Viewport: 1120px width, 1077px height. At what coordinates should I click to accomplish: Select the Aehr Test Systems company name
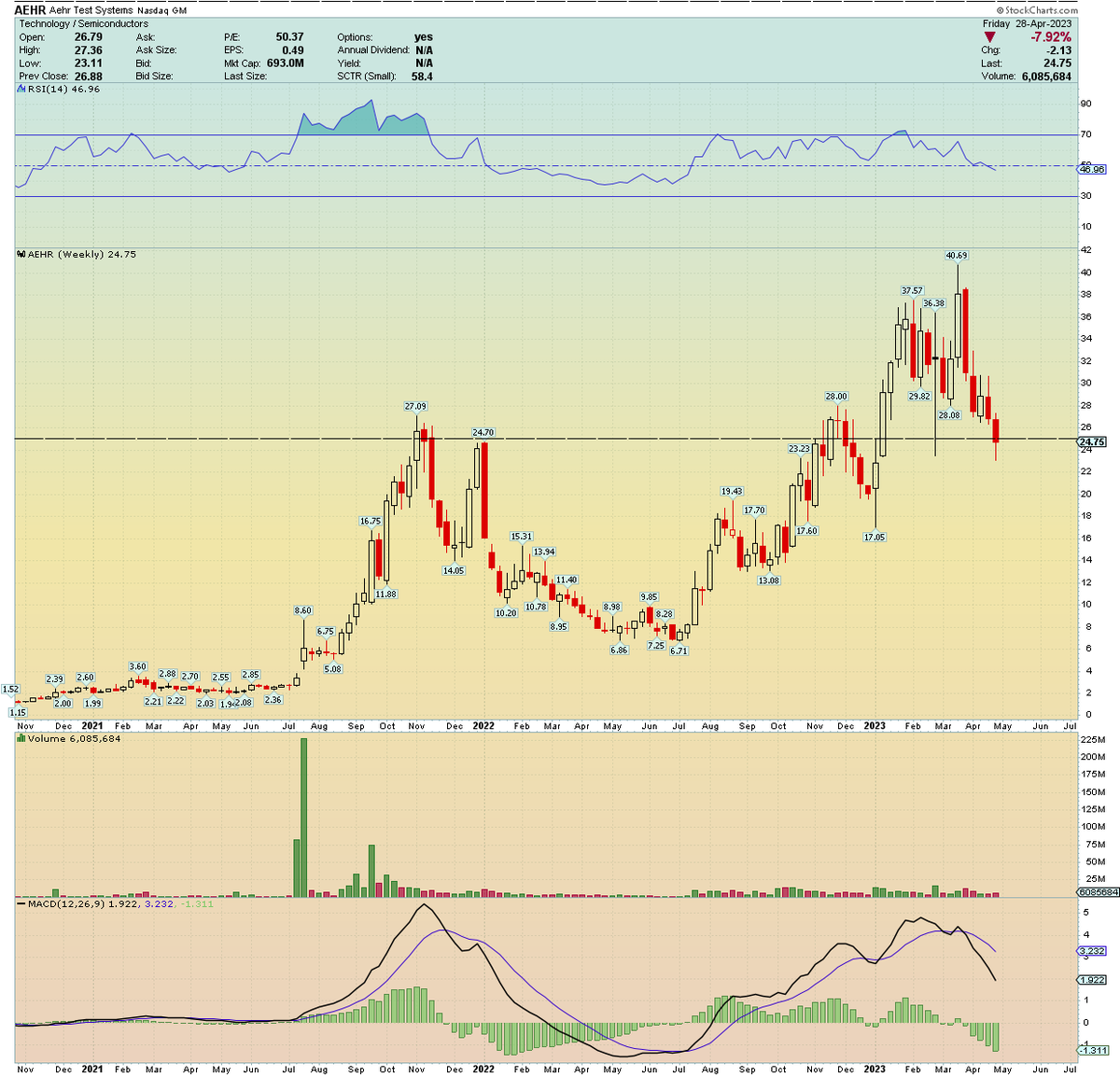tap(91, 10)
